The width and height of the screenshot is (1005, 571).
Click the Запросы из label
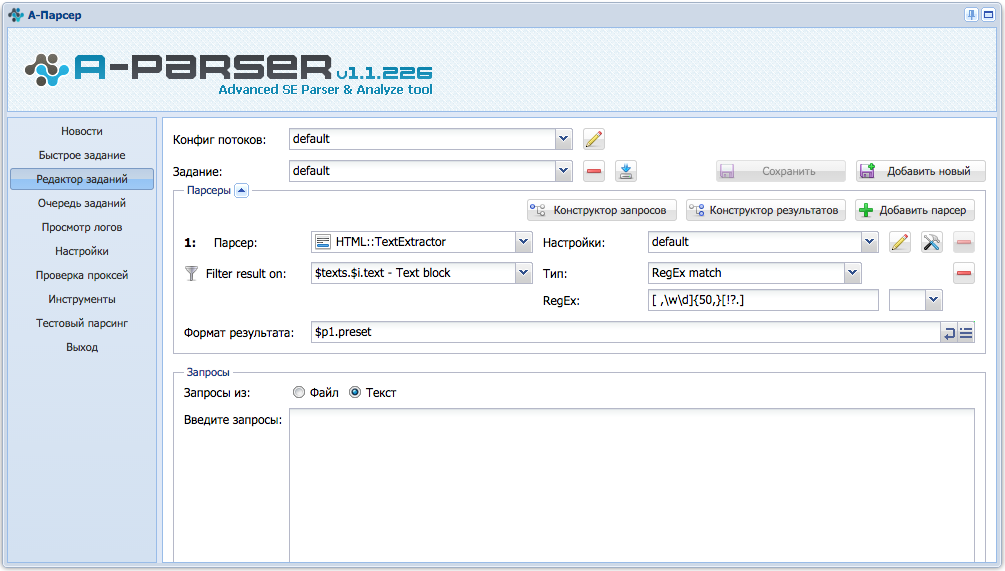tap(217, 393)
